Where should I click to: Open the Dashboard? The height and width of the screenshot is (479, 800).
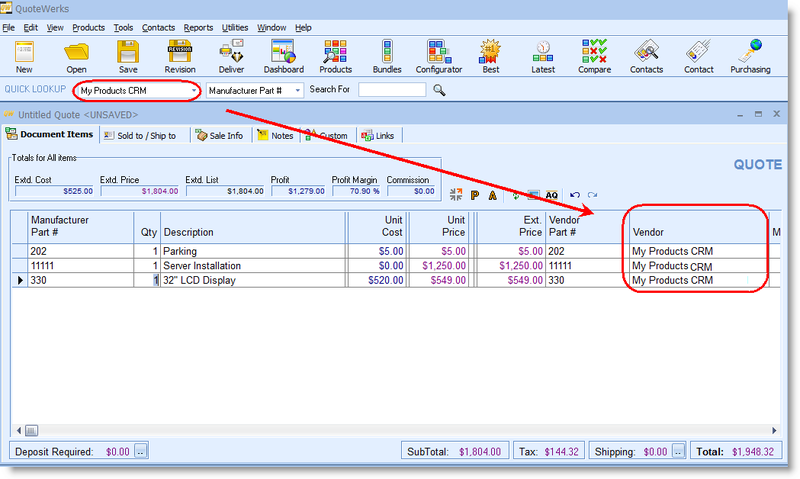284,57
